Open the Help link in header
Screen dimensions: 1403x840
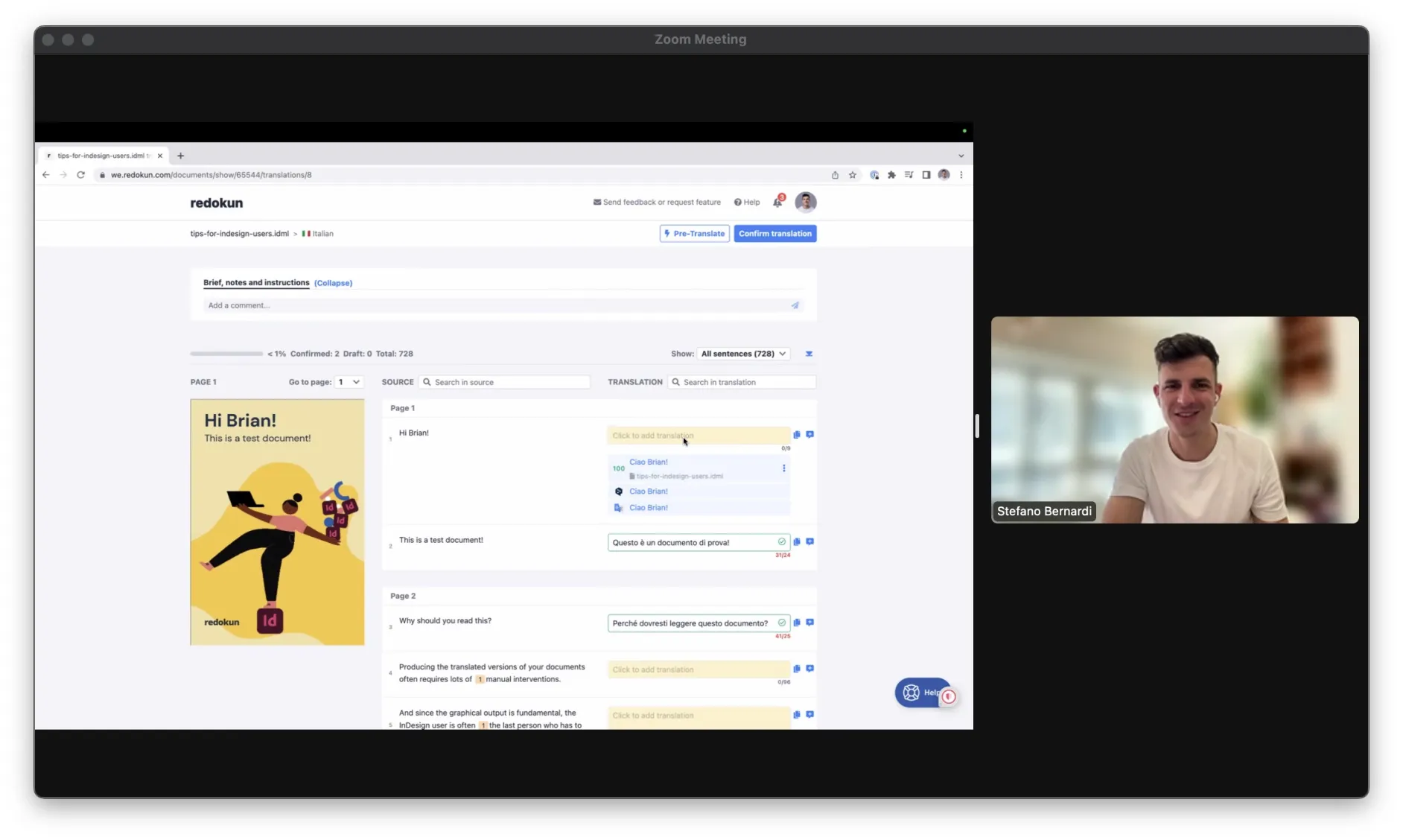747,202
